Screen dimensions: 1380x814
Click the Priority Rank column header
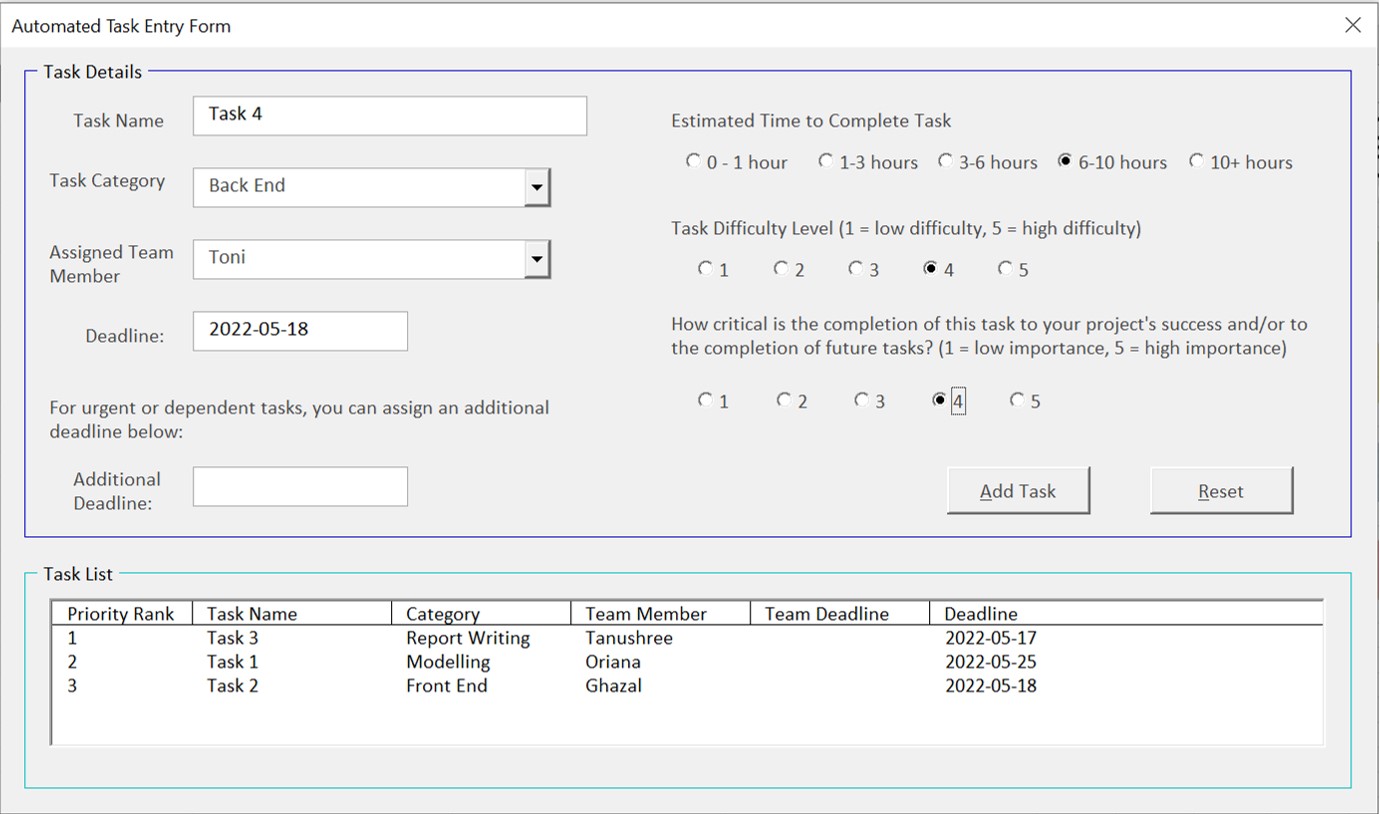click(120, 613)
